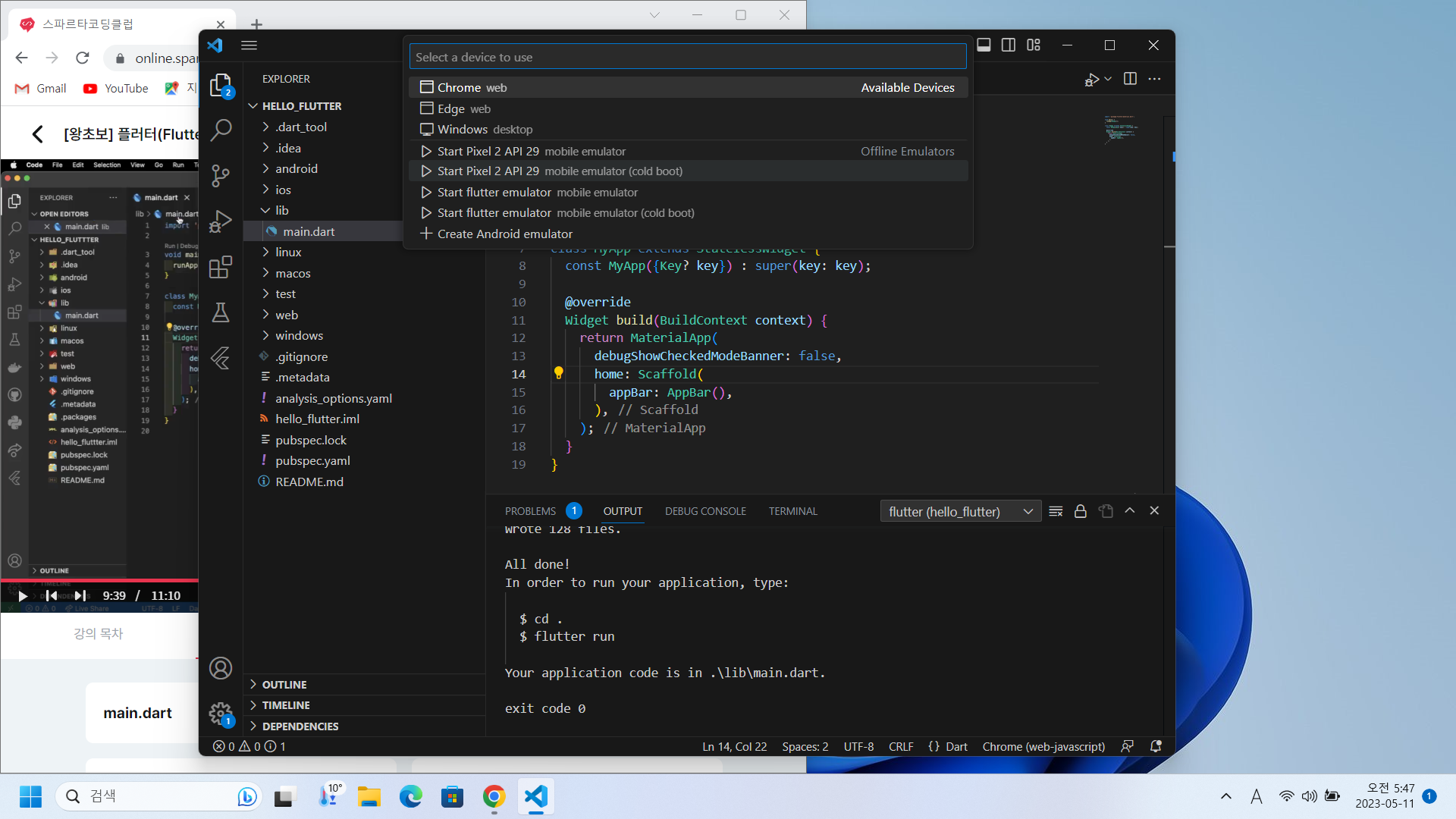This screenshot has width=1456, height=819.
Task: Toggle the bottom panel visibility
Action: coord(984,45)
